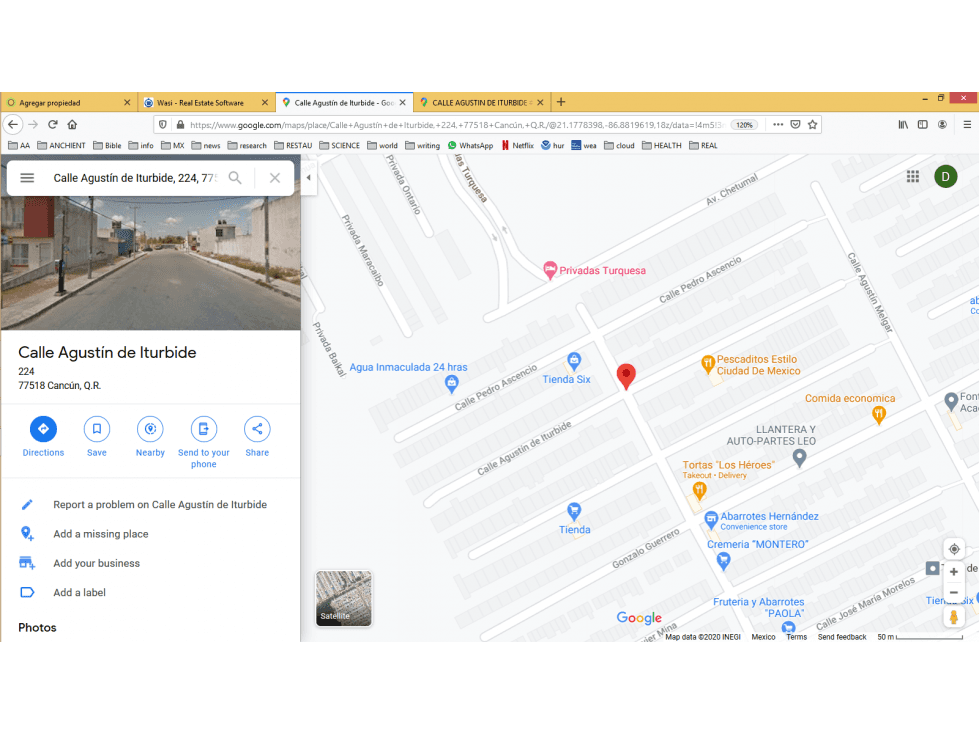This screenshot has width=979, height=734.
Task: Open Firefox page actions three-dot menu
Action: (x=778, y=124)
